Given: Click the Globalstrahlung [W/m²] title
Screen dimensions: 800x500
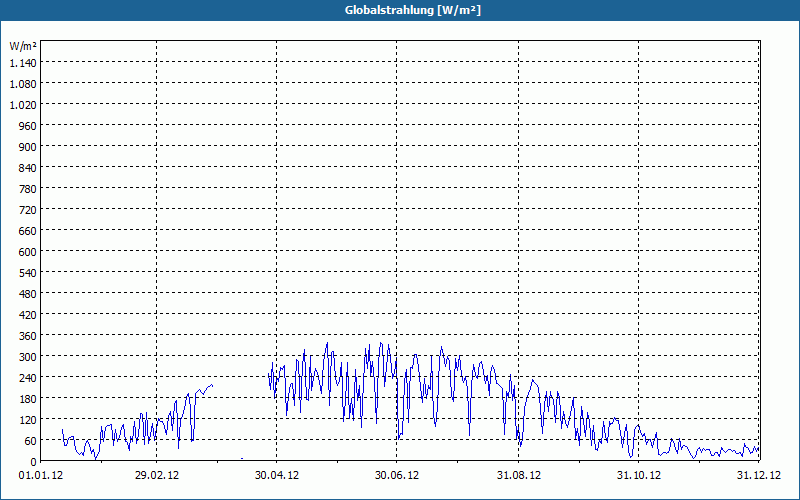Looking at the screenshot, I should tap(413, 10).
